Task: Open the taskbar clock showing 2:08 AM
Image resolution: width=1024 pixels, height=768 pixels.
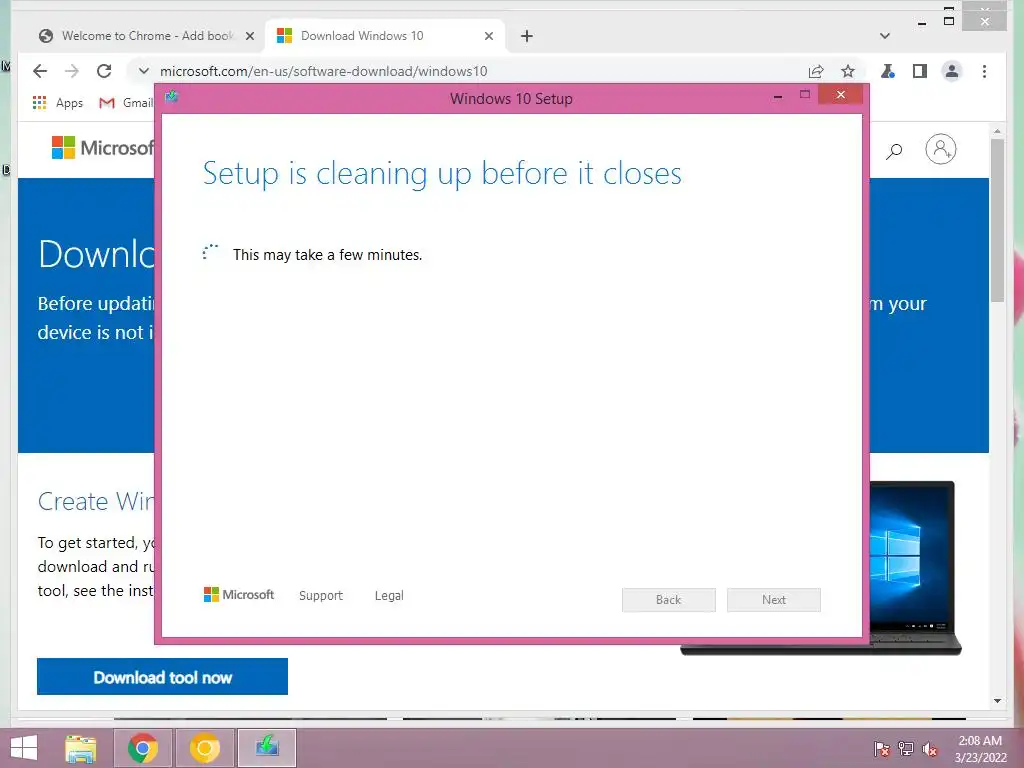Action: (x=980, y=749)
